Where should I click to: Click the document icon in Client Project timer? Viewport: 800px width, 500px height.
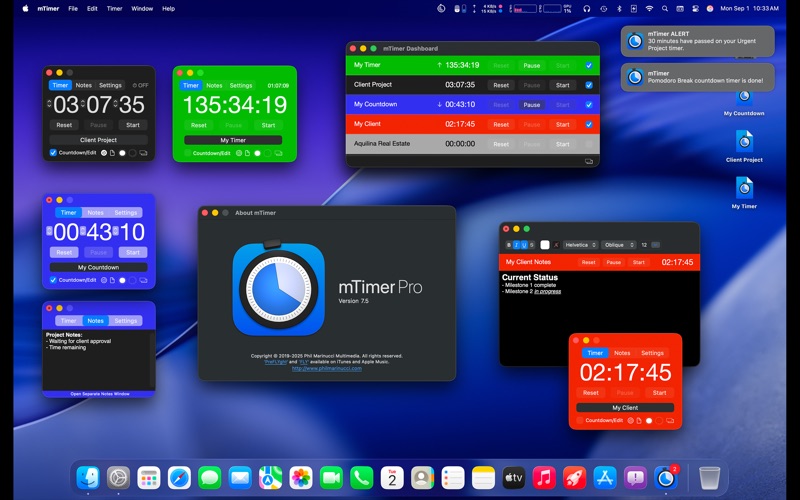point(112,153)
